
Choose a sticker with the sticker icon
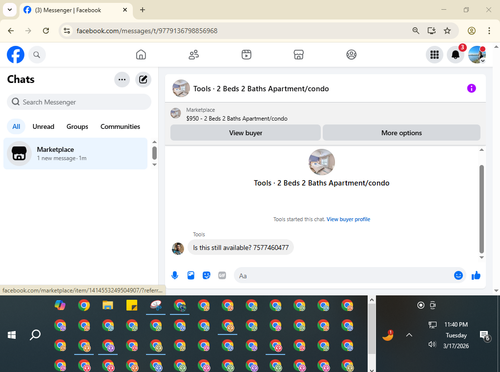point(207,275)
